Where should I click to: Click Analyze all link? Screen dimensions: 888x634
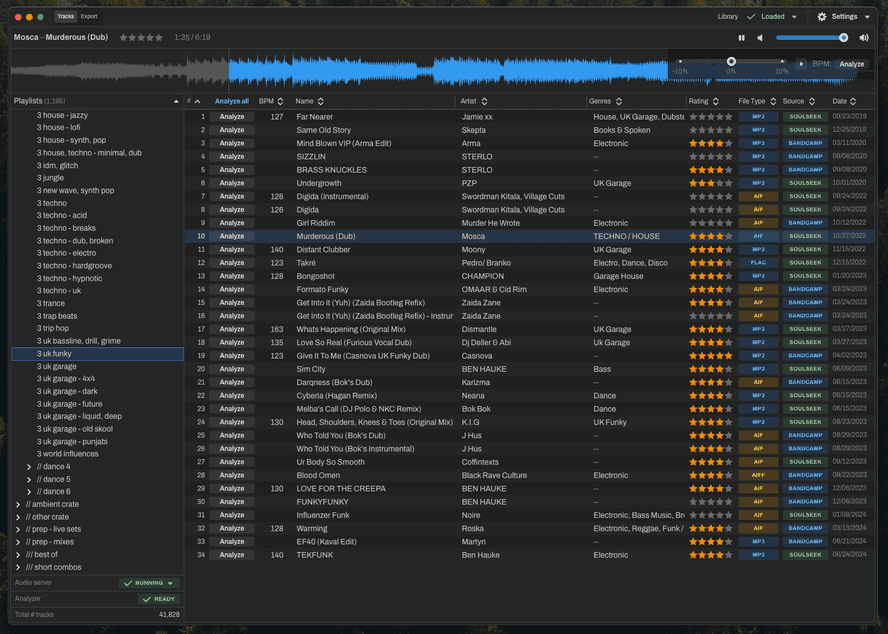(232, 101)
